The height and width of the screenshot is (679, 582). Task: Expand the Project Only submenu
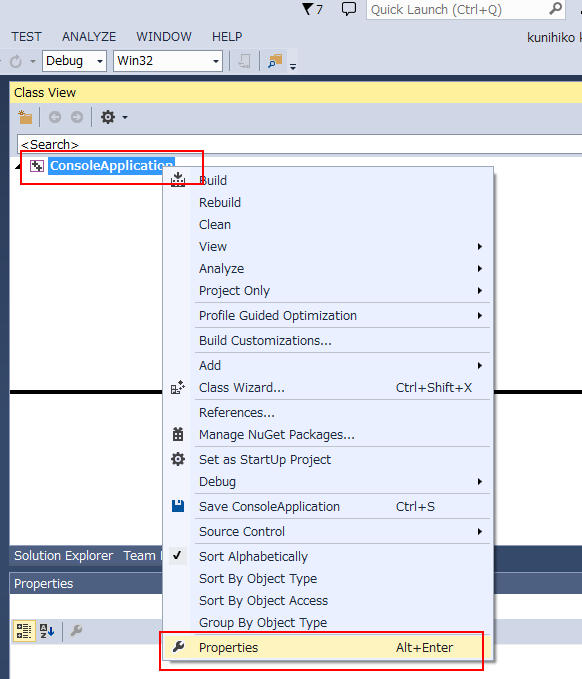[x=479, y=290]
